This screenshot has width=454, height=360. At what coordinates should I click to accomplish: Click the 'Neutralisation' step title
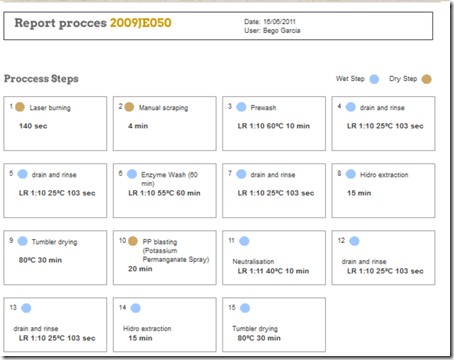pos(253,262)
